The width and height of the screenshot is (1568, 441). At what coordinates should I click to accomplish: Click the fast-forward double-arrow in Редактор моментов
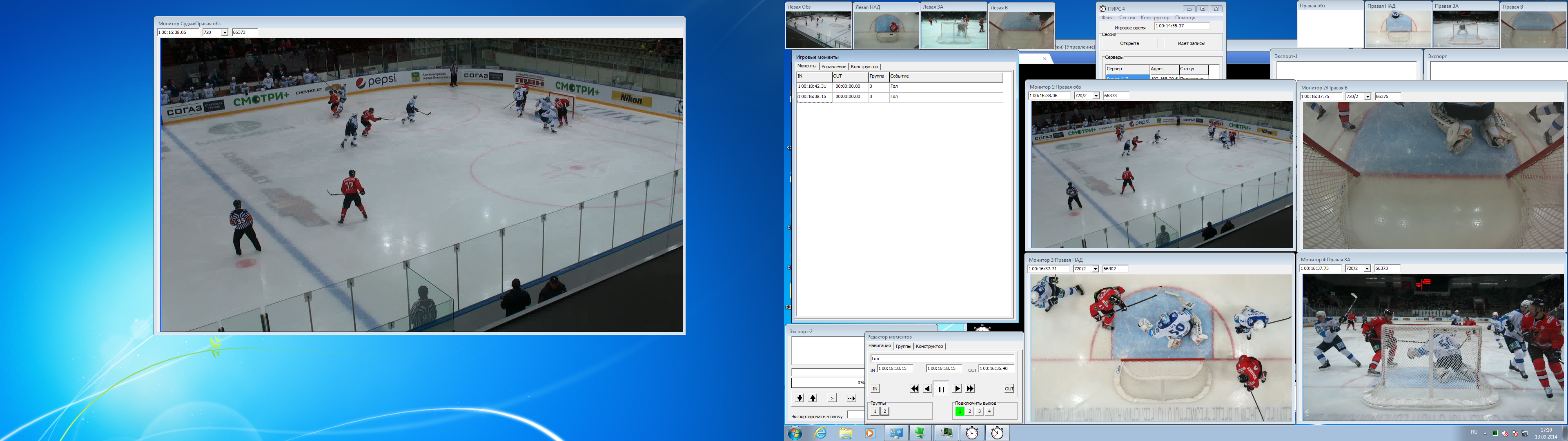[x=970, y=389]
